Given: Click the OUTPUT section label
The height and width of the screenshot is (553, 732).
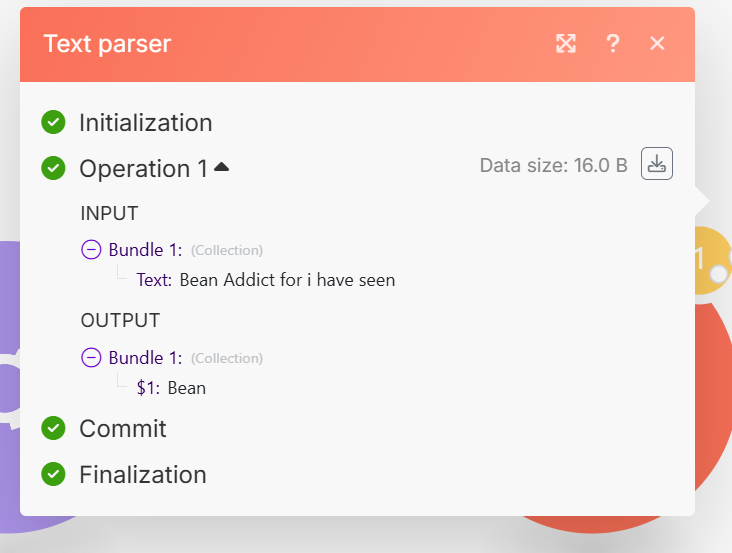Looking at the screenshot, I should tap(120, 321).
